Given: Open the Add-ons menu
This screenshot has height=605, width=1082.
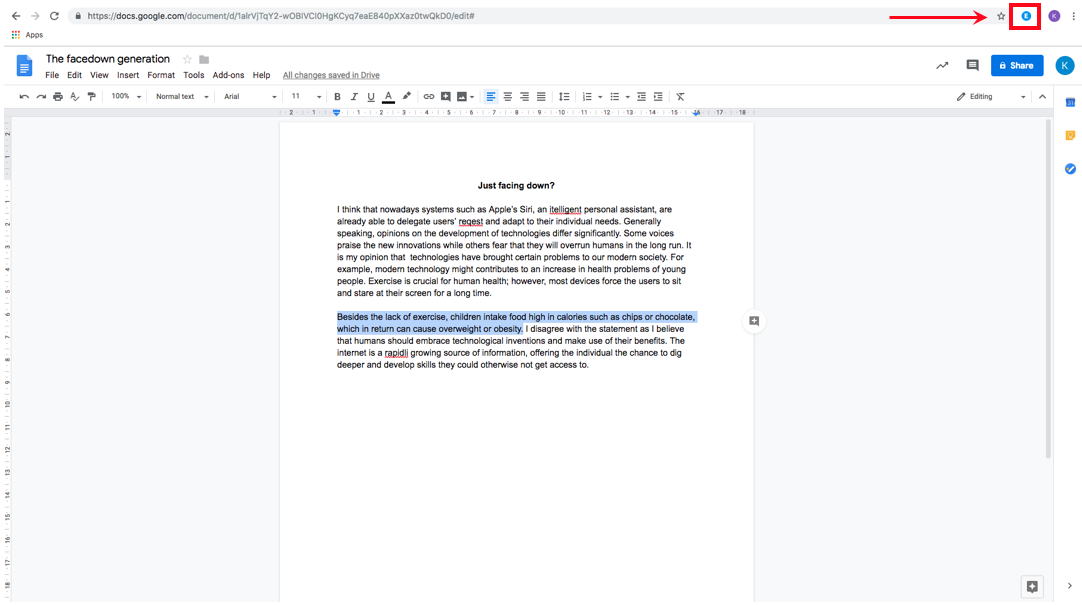Looking at the screenshot, I should tap(228, 75).
